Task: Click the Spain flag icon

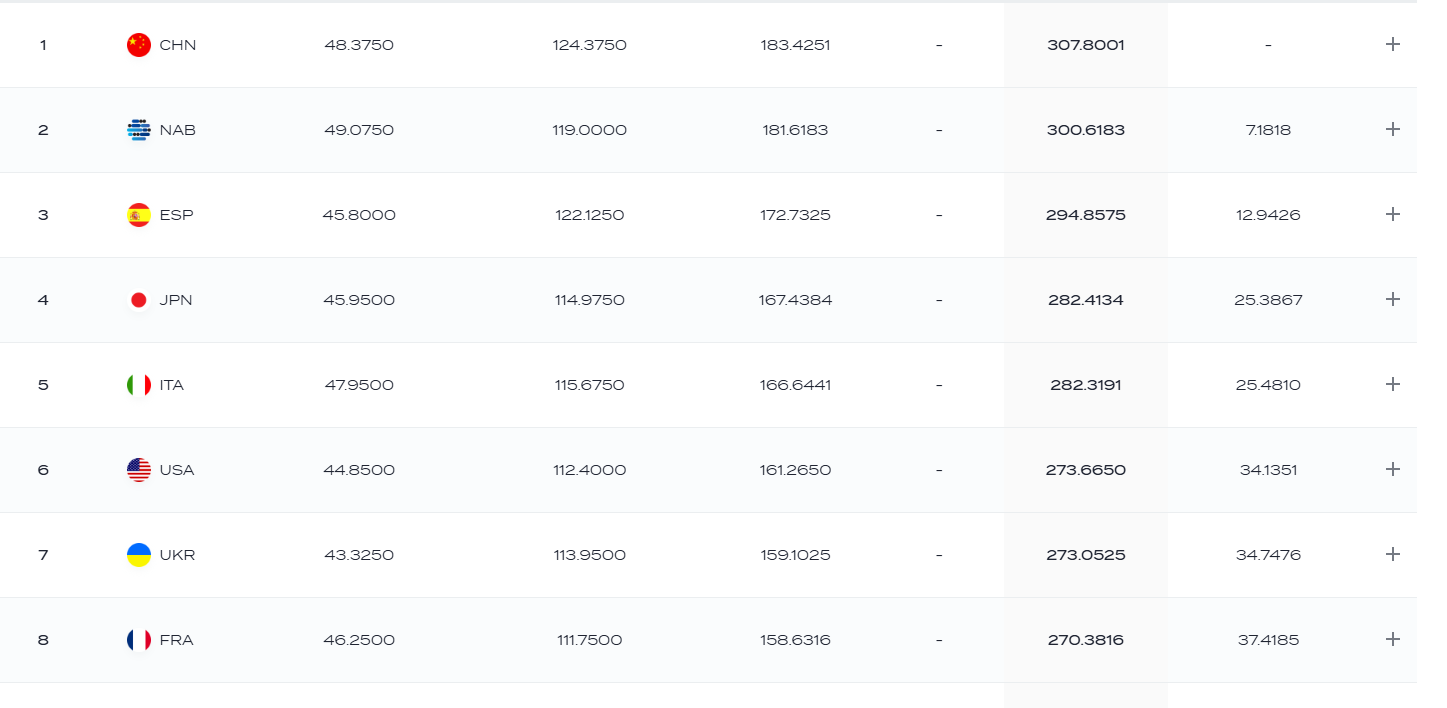Action: pyautogui.click(x=139, y=215)
